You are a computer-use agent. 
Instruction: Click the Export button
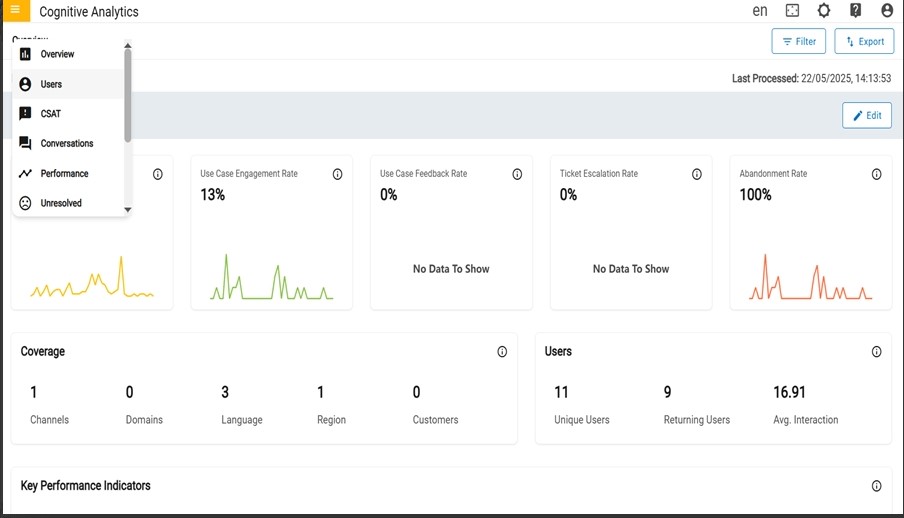pos(864,41)
